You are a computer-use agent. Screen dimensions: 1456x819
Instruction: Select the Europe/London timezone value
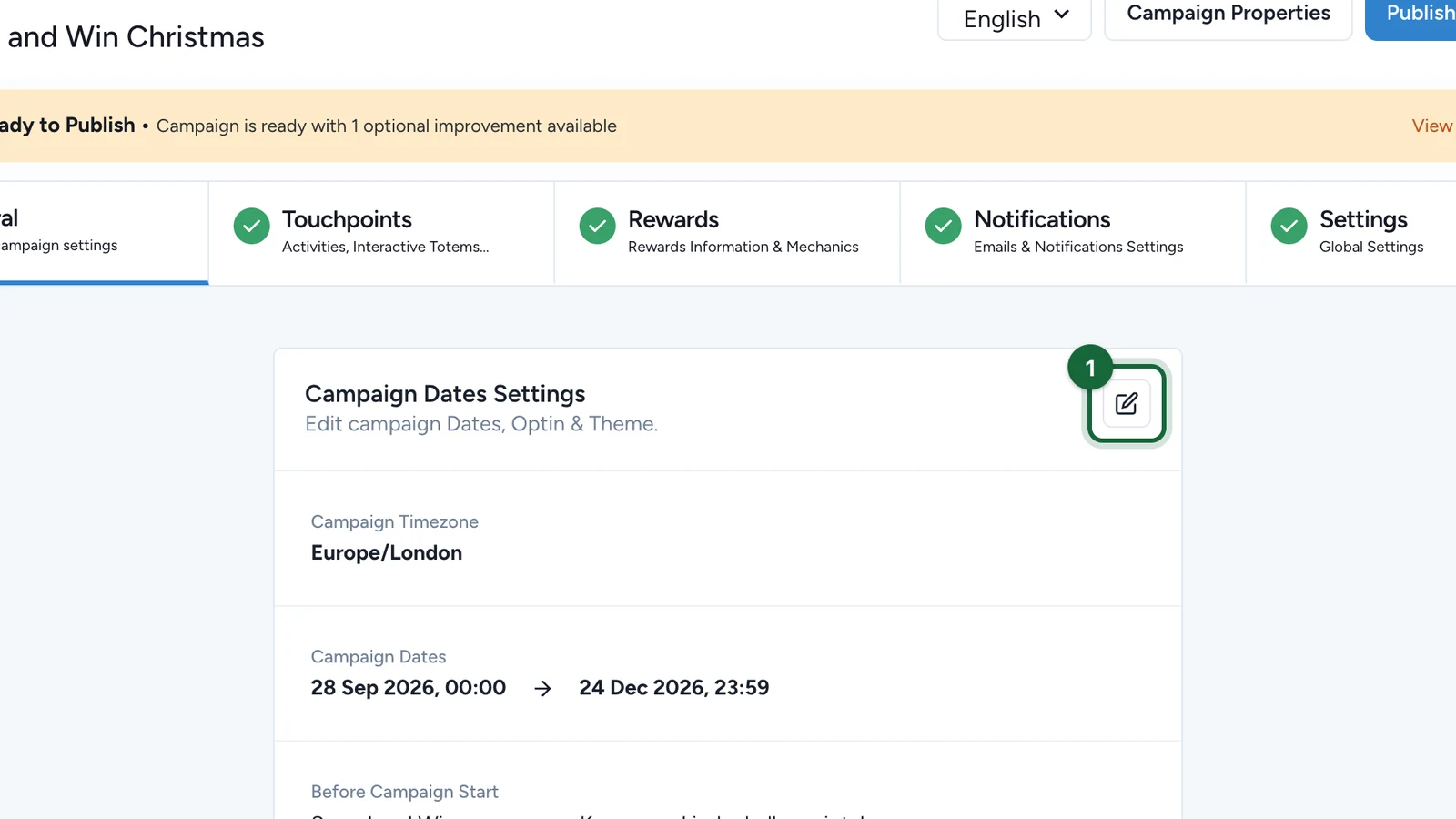click(x=387, y=553)
